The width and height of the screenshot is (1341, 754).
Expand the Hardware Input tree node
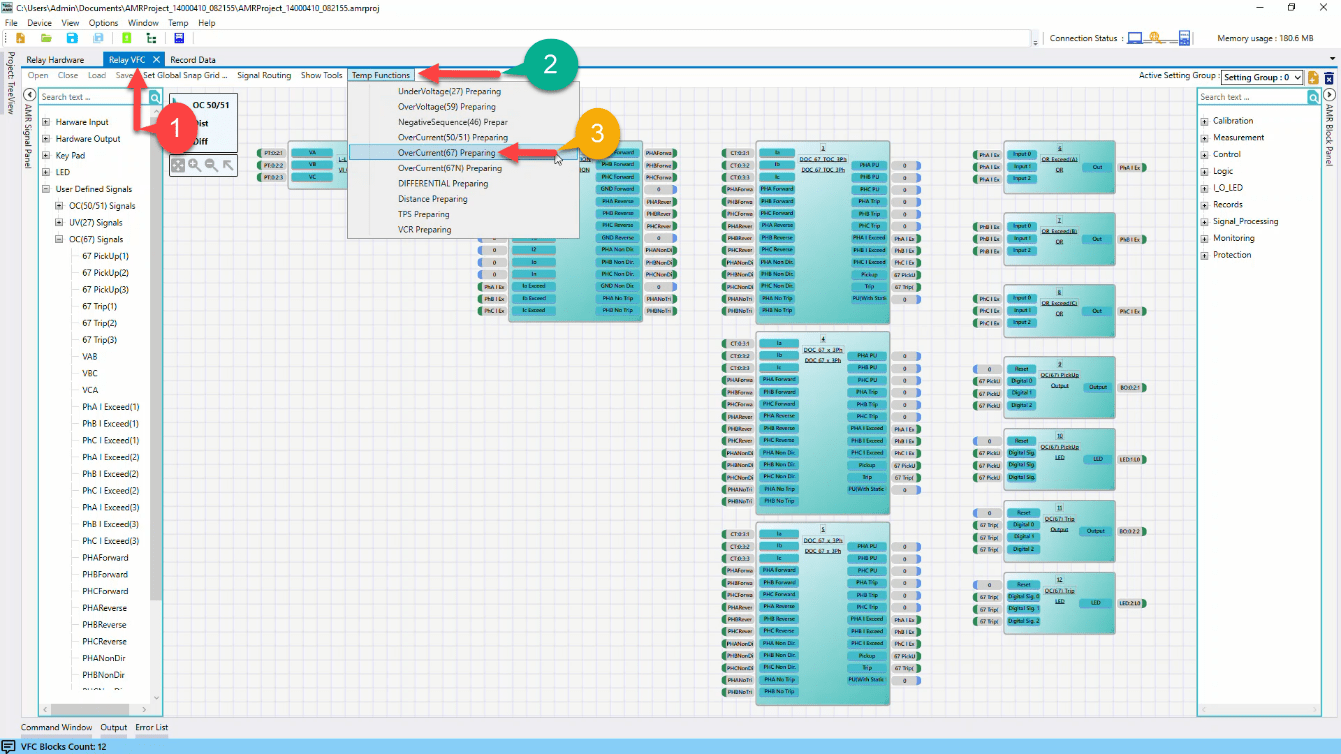pyautogui.click(x=46, y=122)
